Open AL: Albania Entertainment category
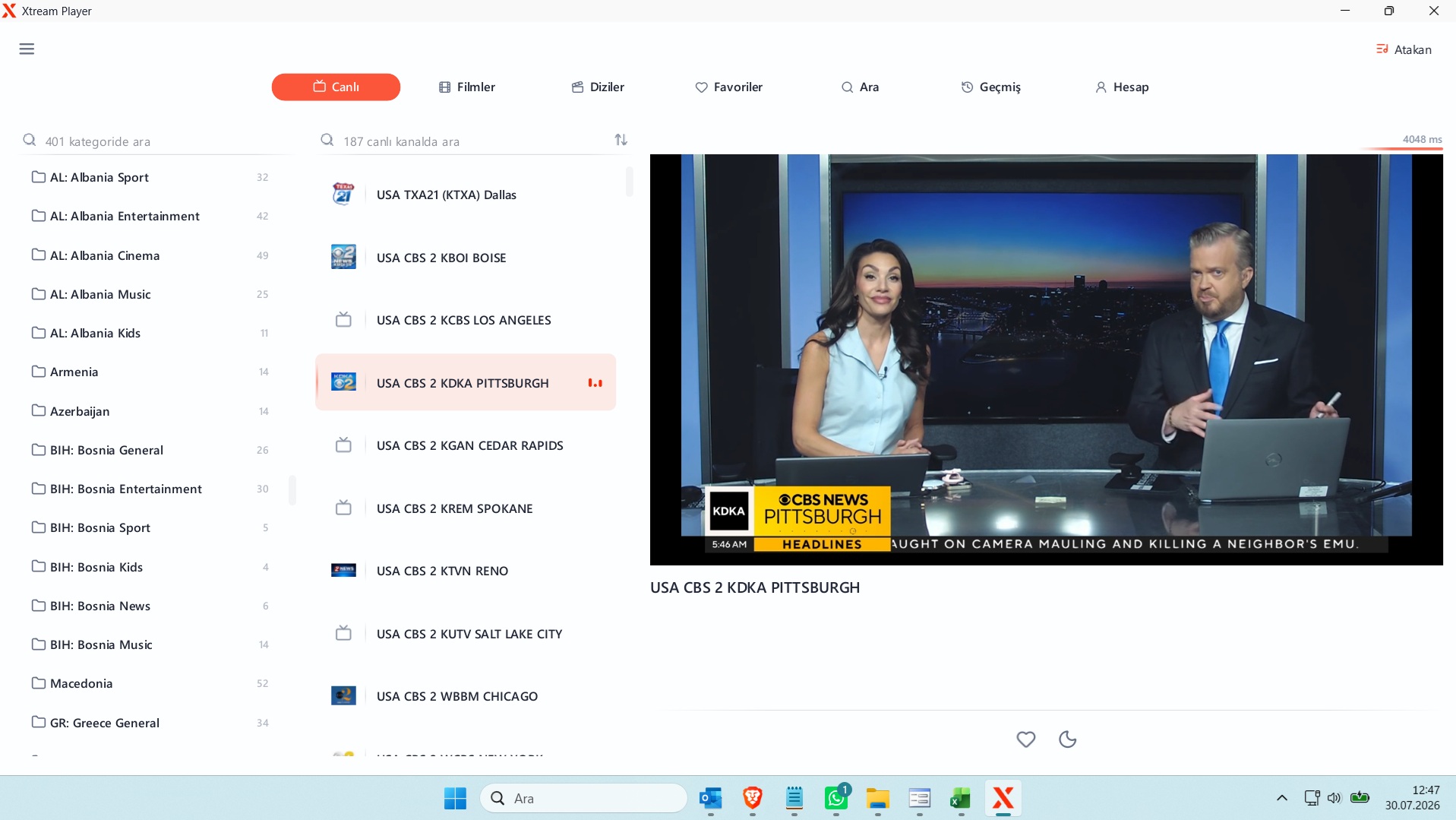Image resolution: width=1456 pixels, height=820 pixels. tap(152, 216)
